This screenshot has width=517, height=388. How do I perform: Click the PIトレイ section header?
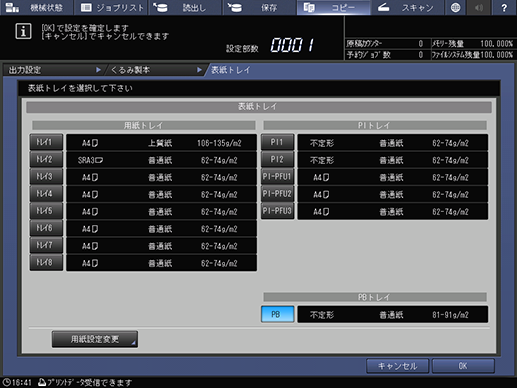tap(375, 125)
